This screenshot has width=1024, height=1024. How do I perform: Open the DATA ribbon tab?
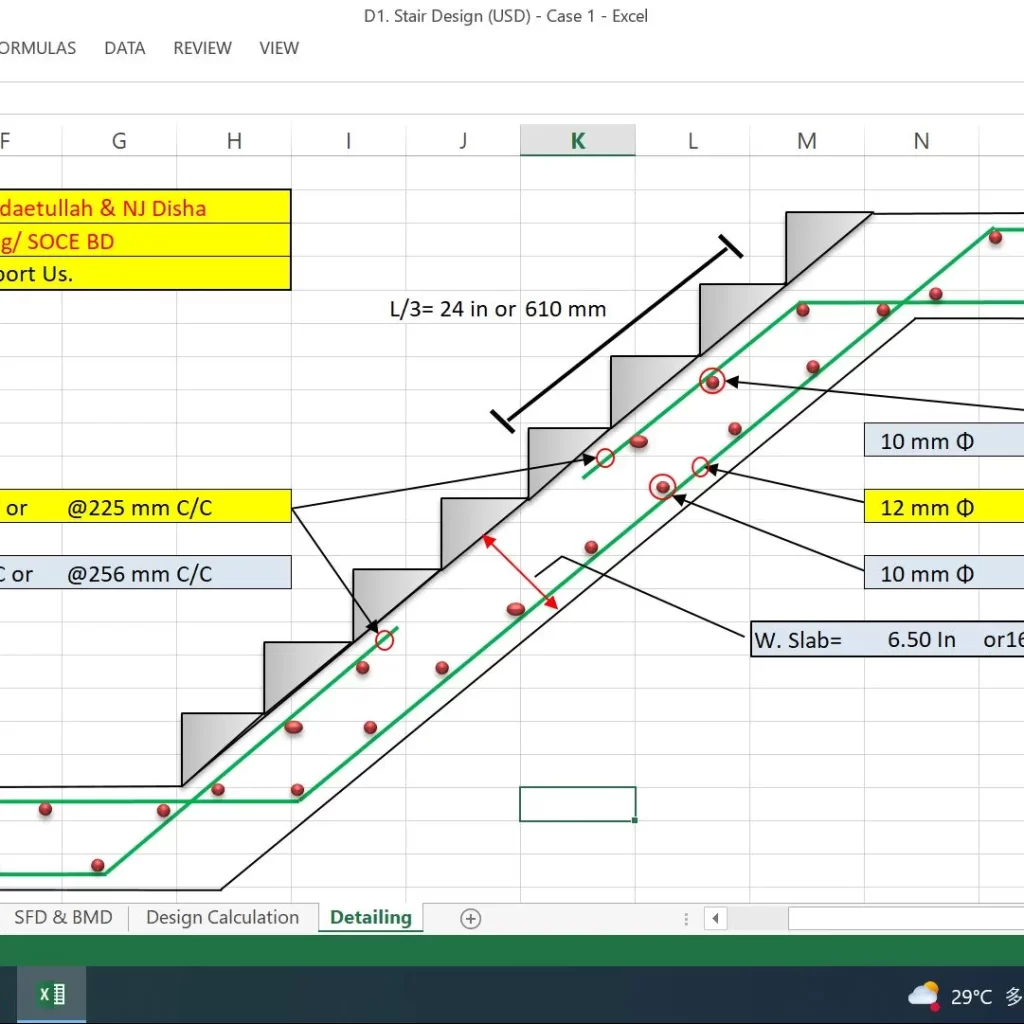(125, 48)
